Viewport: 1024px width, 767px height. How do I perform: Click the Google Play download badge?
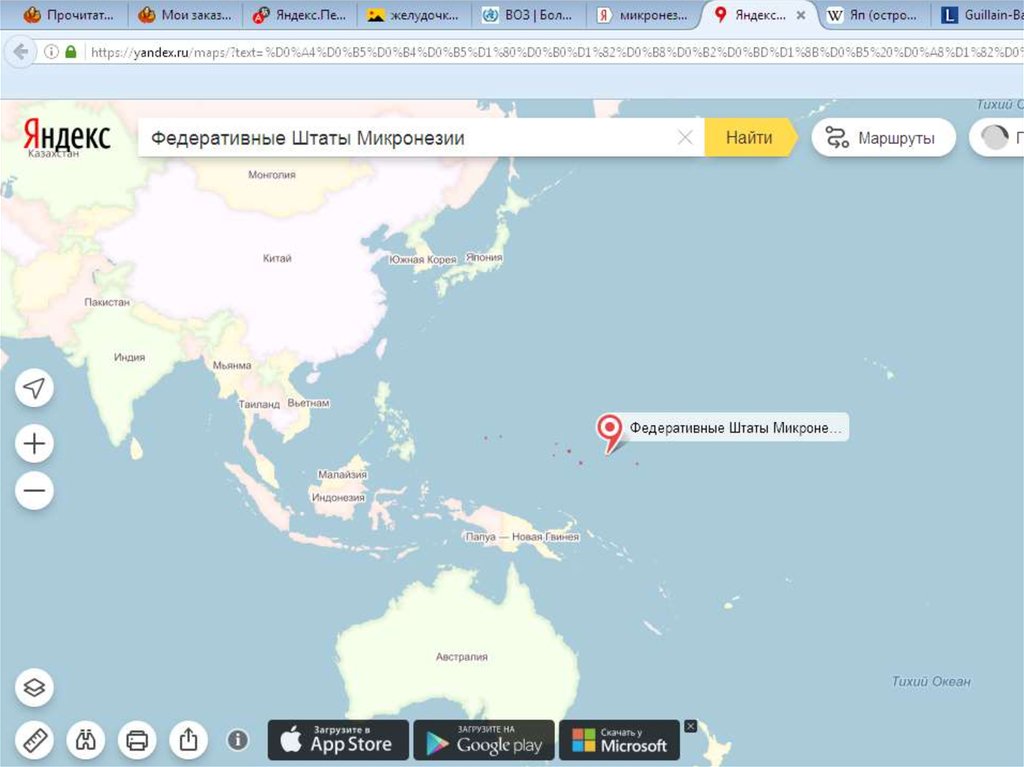(x=484, y=741)
